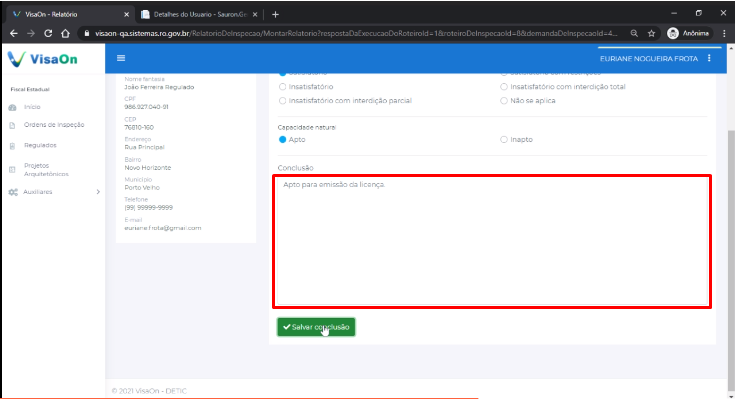Bookmark the page with star icon
Screen dimensions: 735x399
coord(652,33)
